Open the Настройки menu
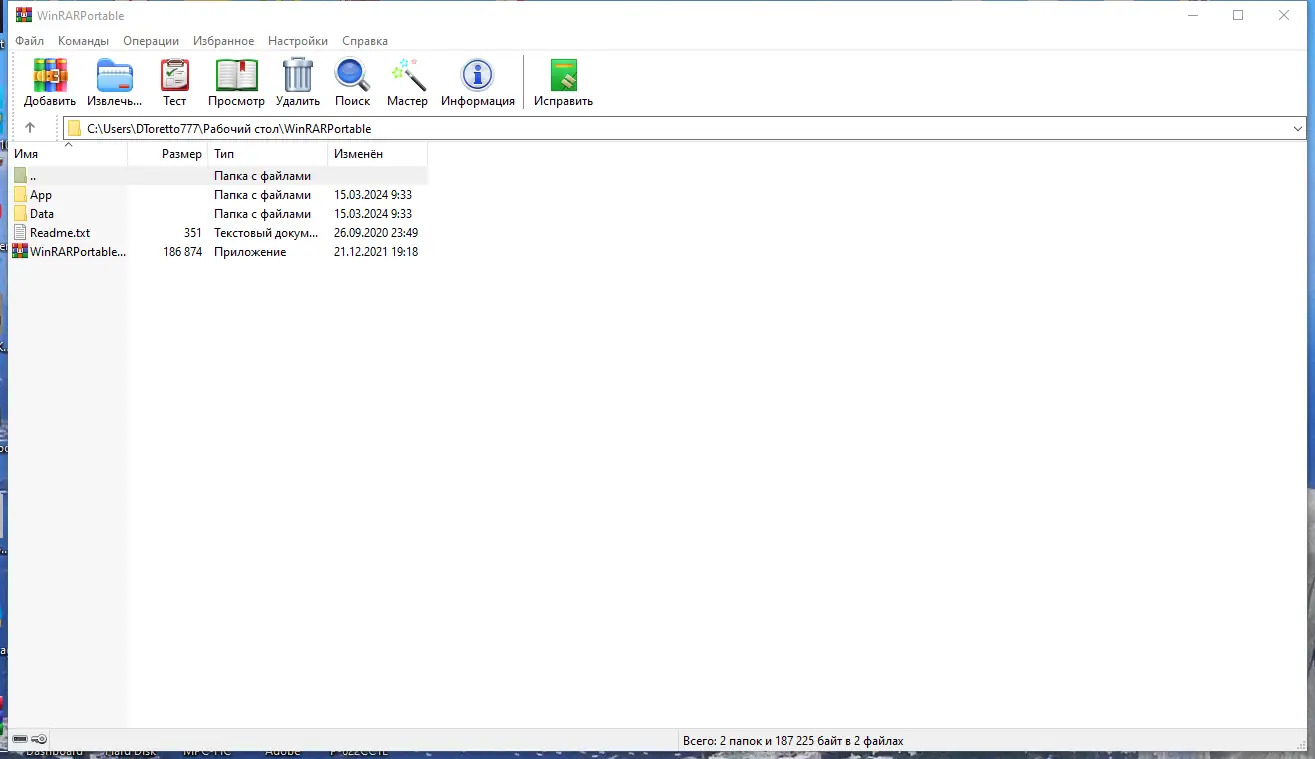 coord(298,41)
